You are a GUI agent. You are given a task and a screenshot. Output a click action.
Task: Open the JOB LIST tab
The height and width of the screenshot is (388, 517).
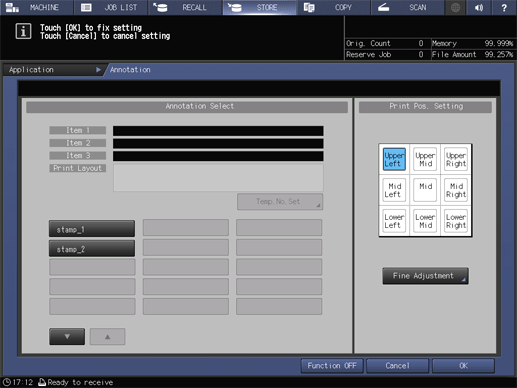tap(111, 7)
